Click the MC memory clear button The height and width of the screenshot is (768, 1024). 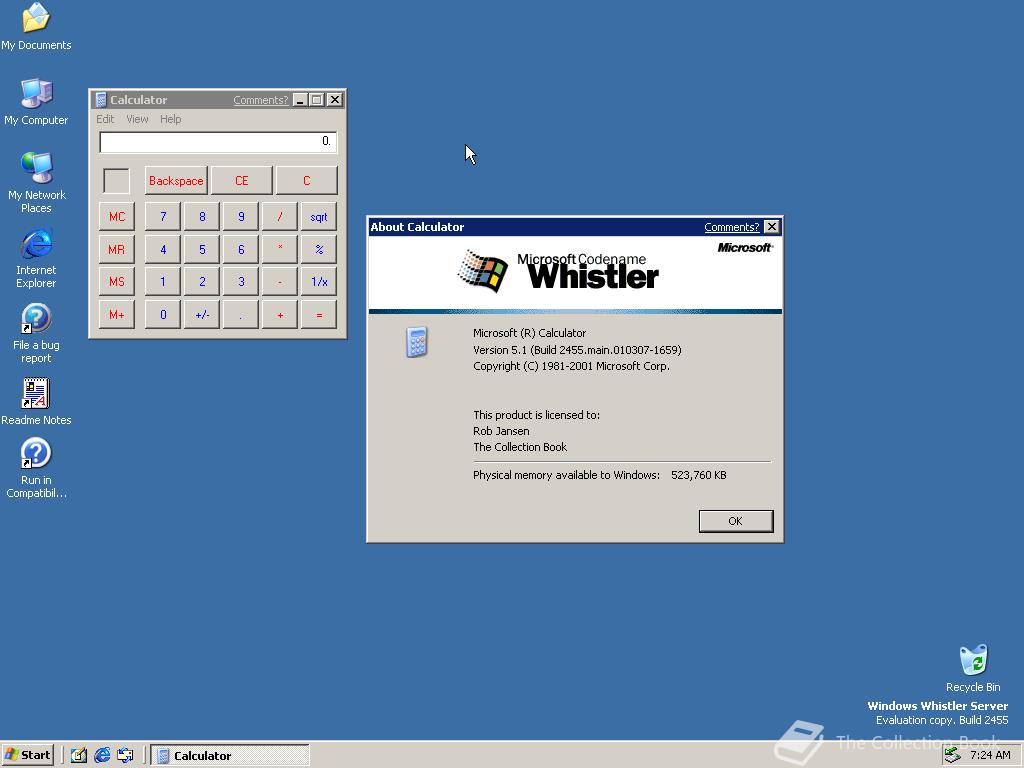pos(117,217)
